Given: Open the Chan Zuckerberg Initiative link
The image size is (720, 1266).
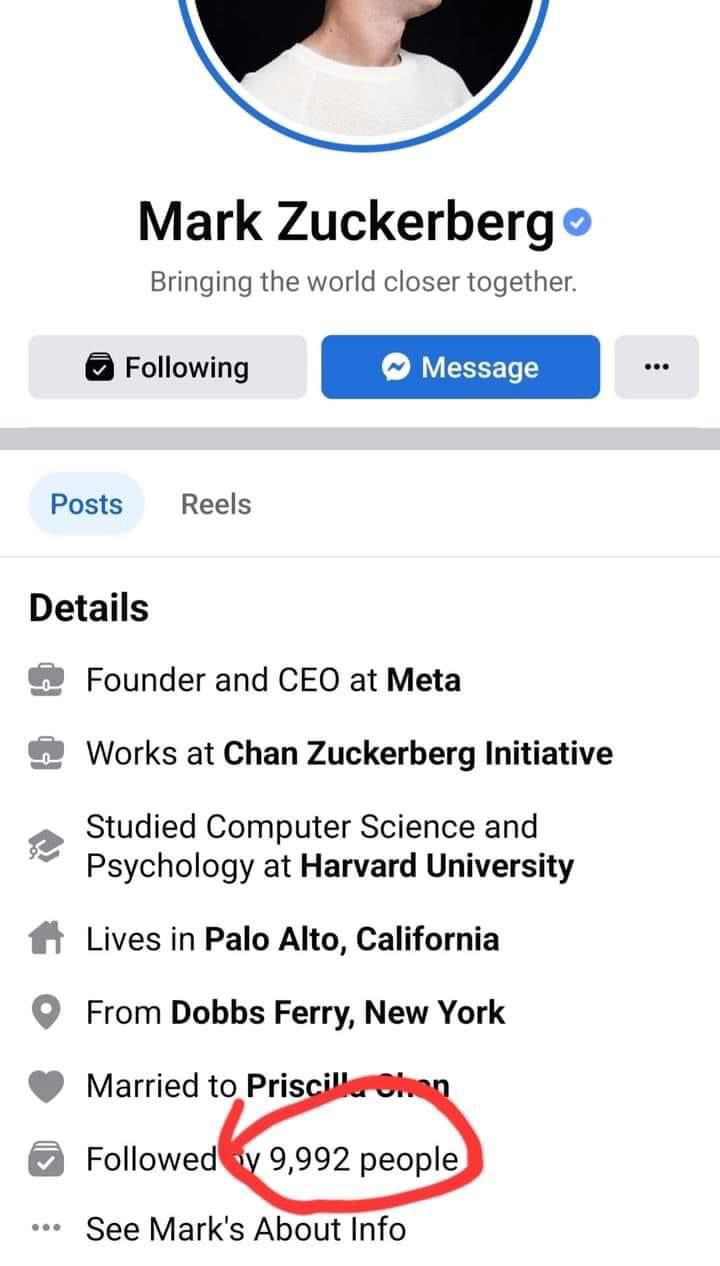Looking at the screenshot, I should (418, 753).
